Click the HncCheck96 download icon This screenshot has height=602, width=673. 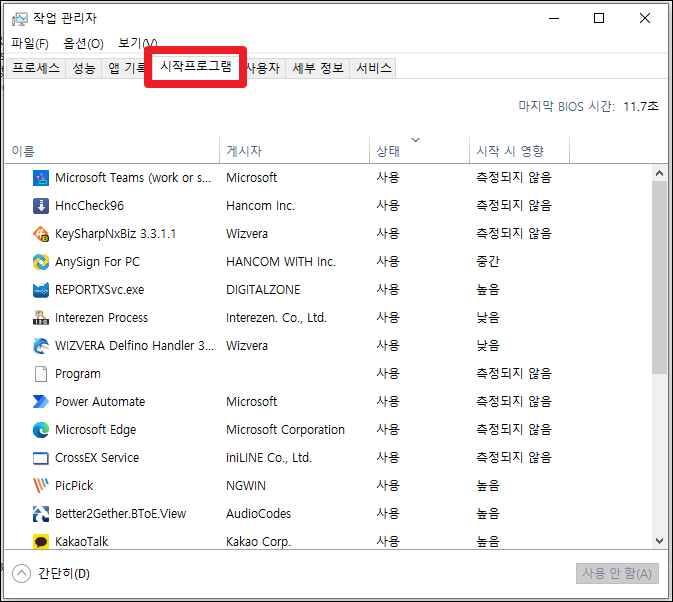41,206
